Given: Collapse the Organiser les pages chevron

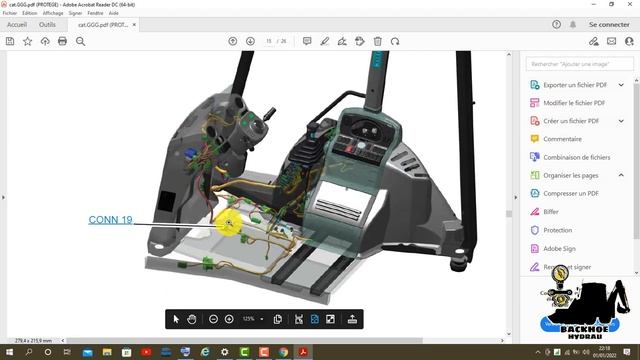Looking at the screenshot, I should point(621,175).
